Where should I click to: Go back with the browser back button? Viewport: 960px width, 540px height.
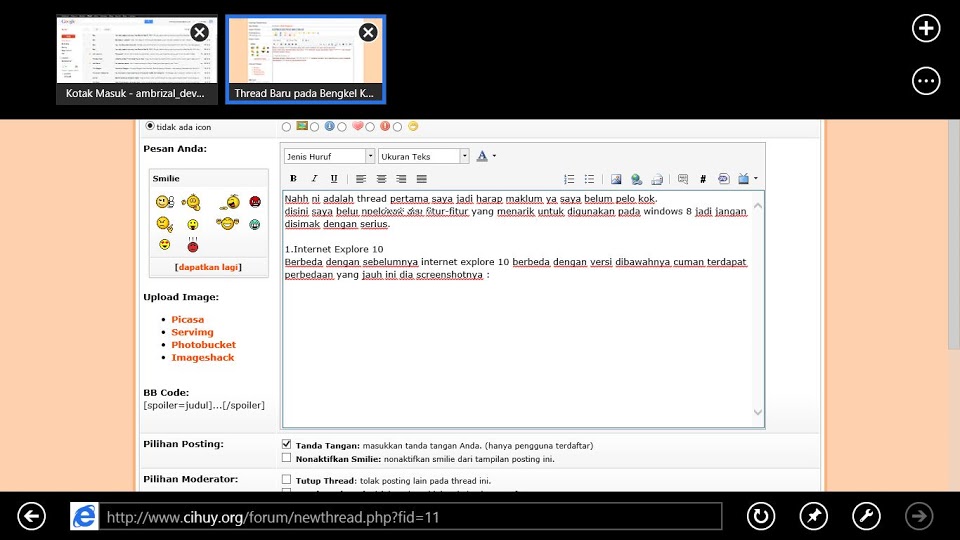coord(31,516)
